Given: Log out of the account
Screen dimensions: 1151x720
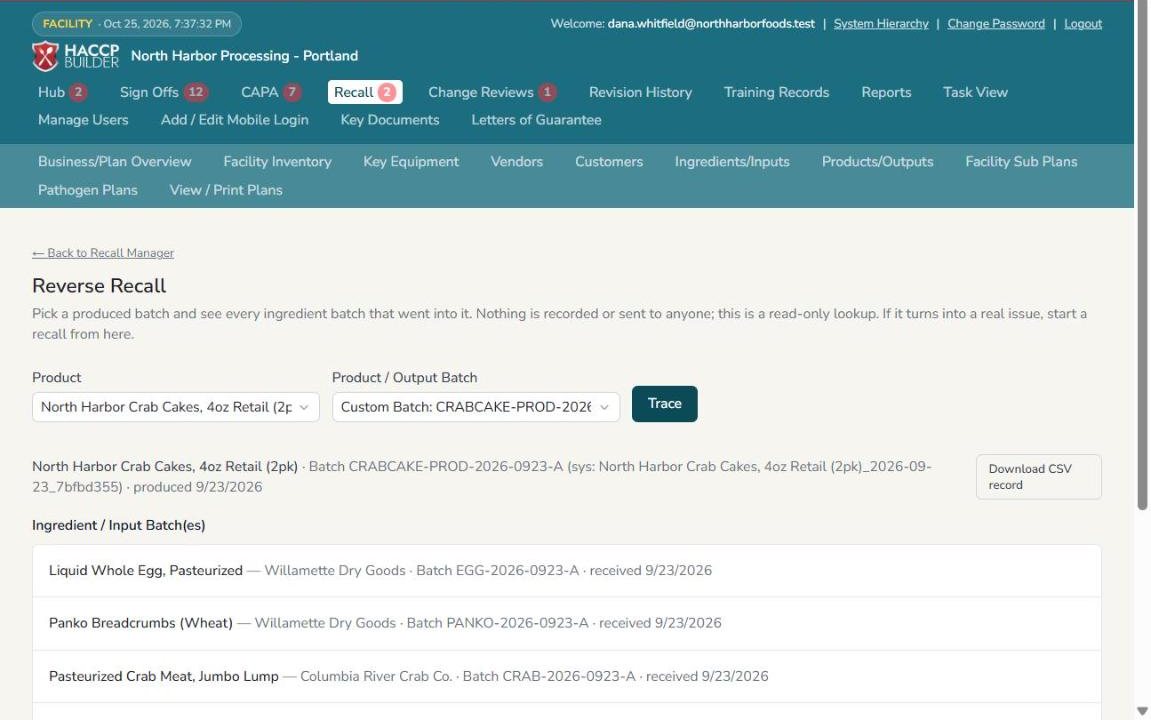Looking at the screenshot, I should coord(1083,23).
